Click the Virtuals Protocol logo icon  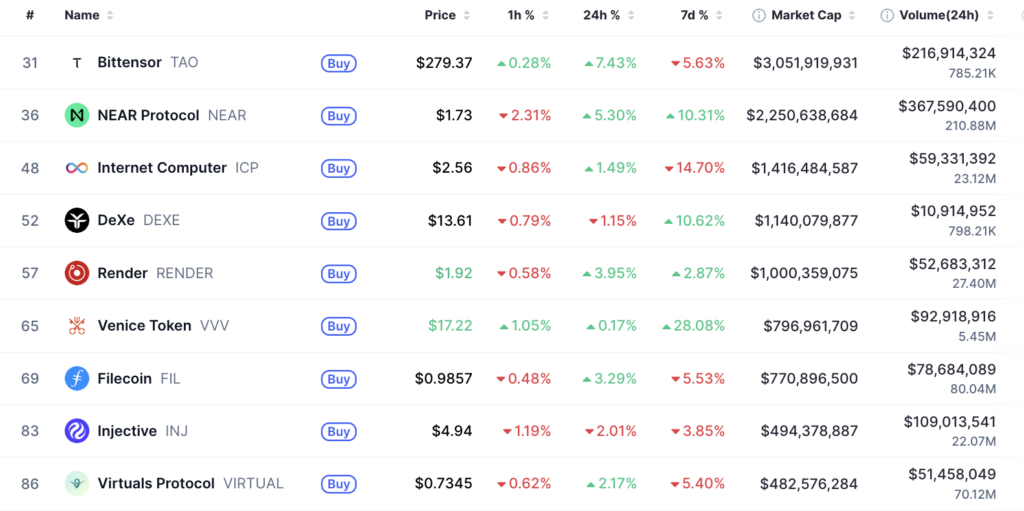[77, 484]
